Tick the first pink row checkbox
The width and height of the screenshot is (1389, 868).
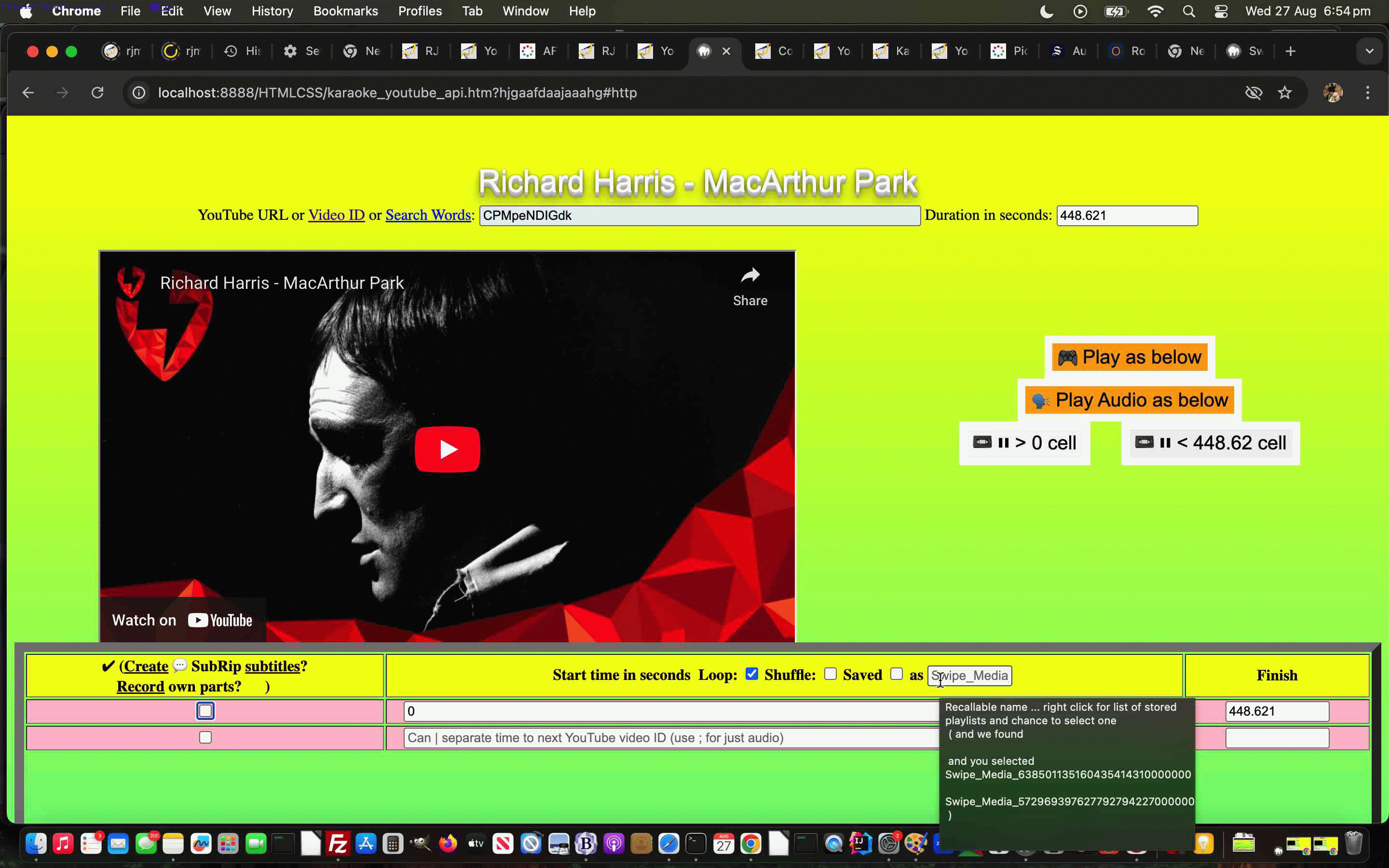(x=205, y=711)
